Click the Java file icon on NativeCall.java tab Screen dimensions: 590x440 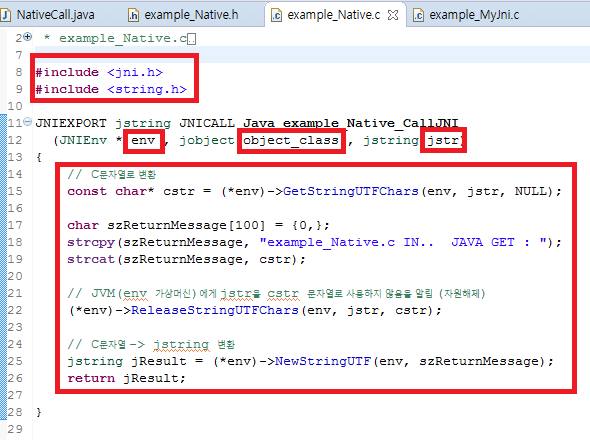(x=5, y=15)
